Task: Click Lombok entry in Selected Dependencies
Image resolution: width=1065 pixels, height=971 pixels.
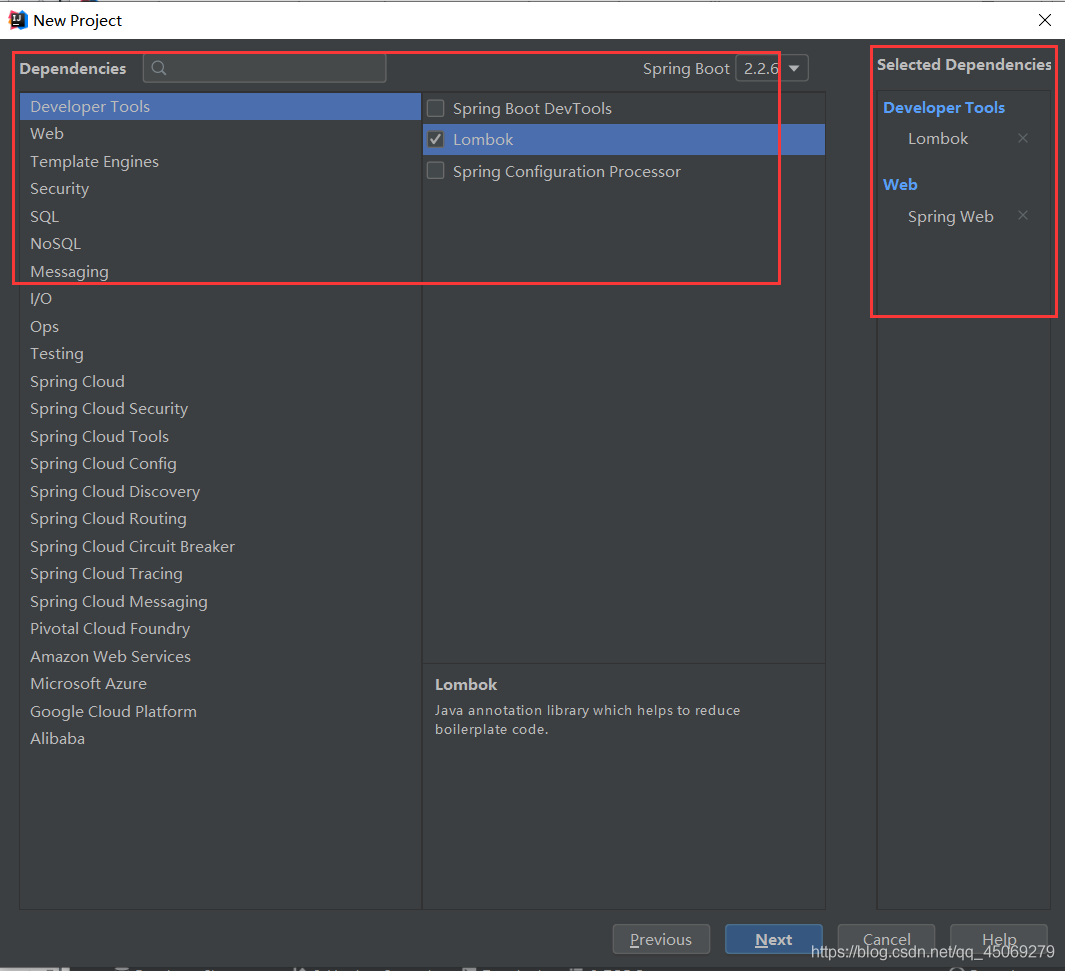Action: (x=938, y=139)
